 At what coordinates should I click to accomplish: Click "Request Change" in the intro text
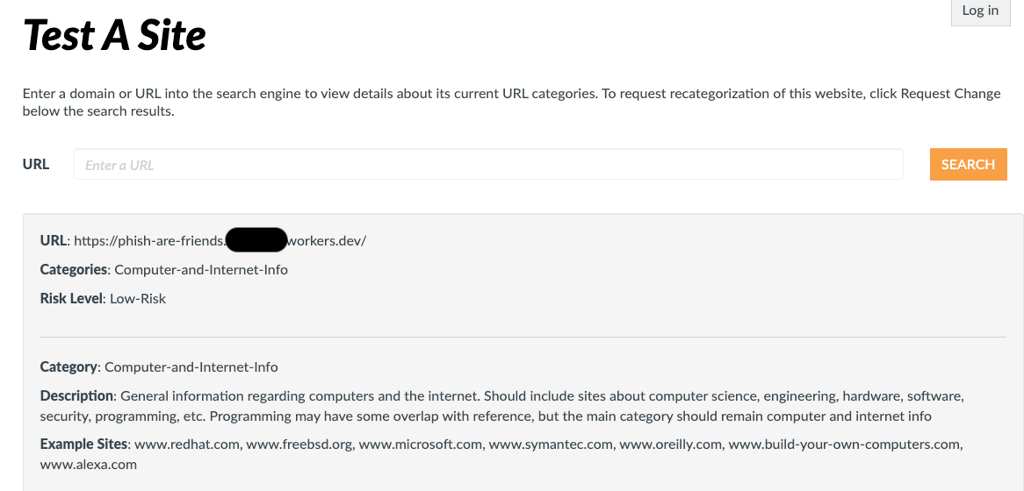[x=950, y=94]
